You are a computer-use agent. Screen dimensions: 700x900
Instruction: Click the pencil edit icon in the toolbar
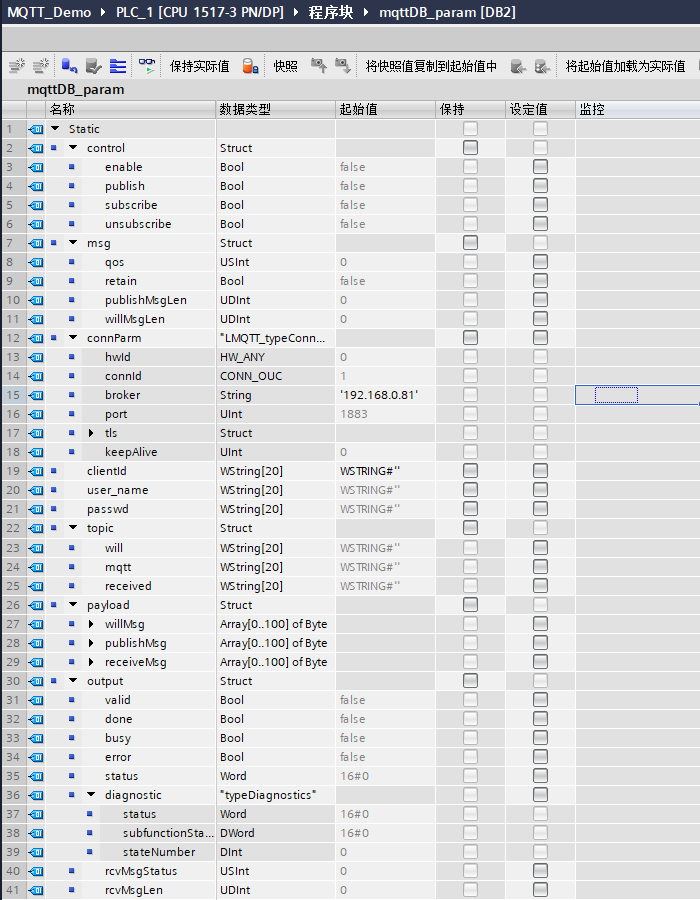point(93,66)
